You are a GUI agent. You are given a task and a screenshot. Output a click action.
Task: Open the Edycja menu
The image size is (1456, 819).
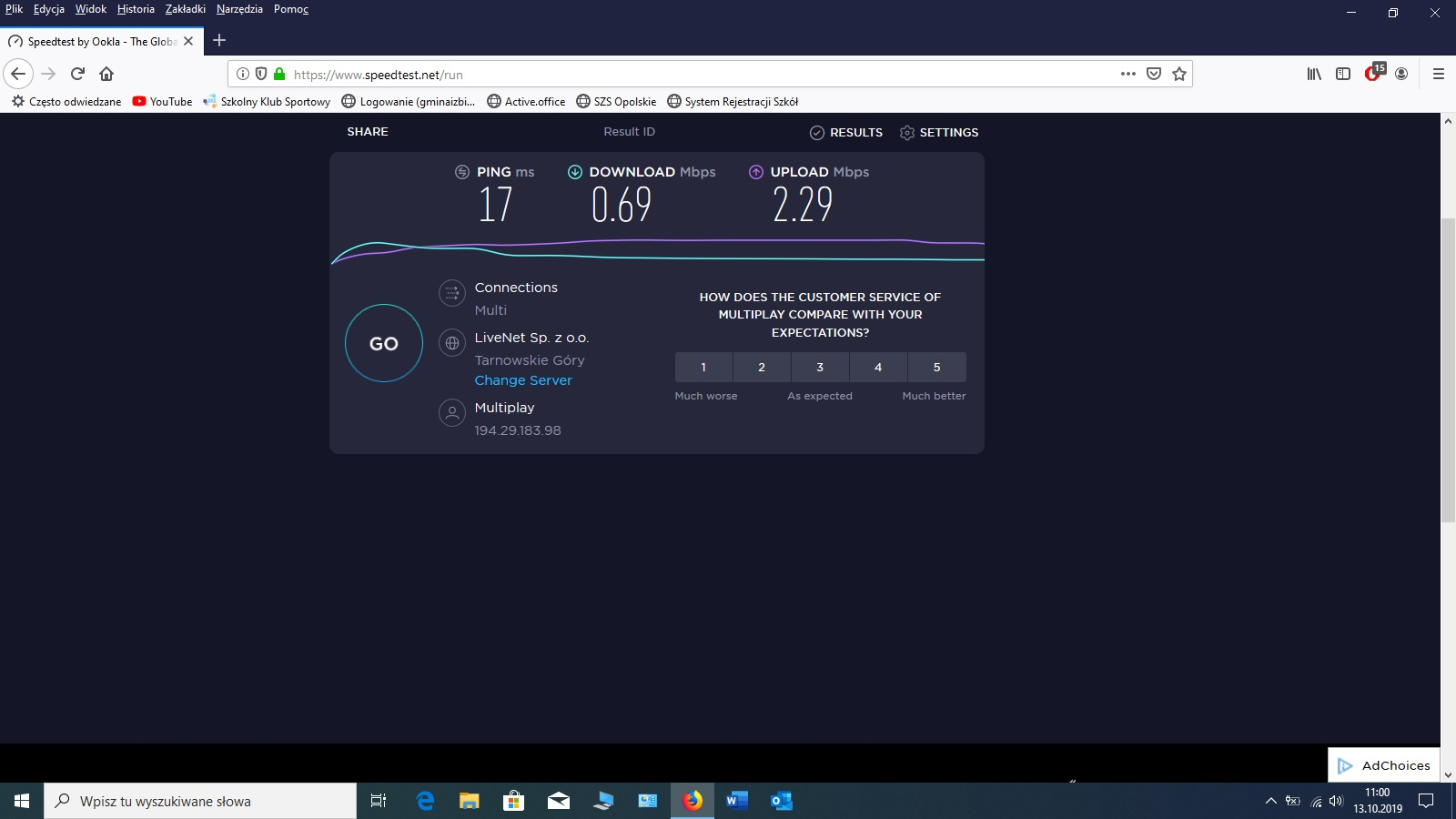(x=49, y=9)
